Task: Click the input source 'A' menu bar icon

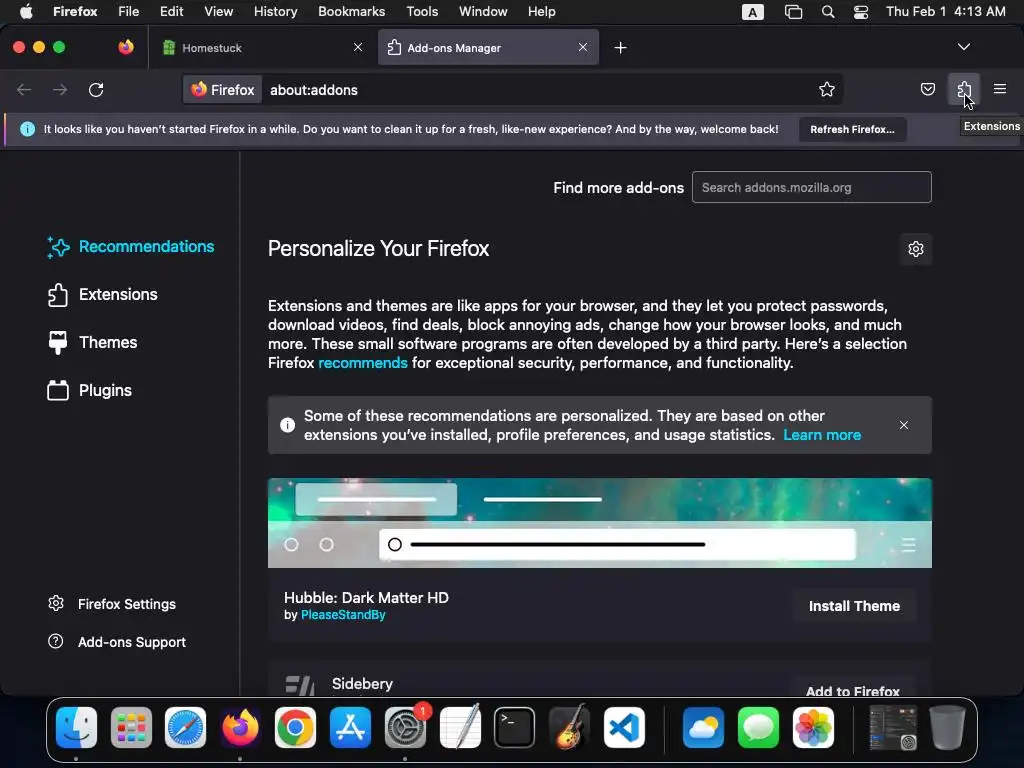Action: [x=752, y=12]
